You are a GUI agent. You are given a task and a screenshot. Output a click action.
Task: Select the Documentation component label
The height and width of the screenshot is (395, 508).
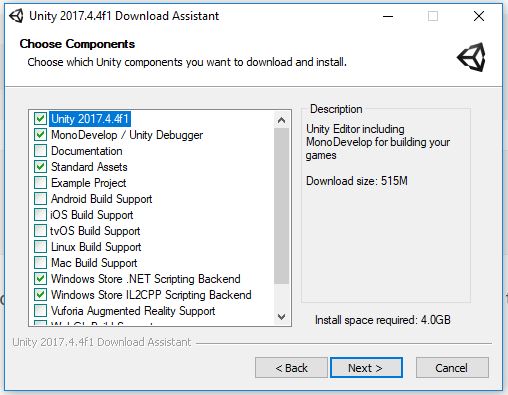coord(87,151)
